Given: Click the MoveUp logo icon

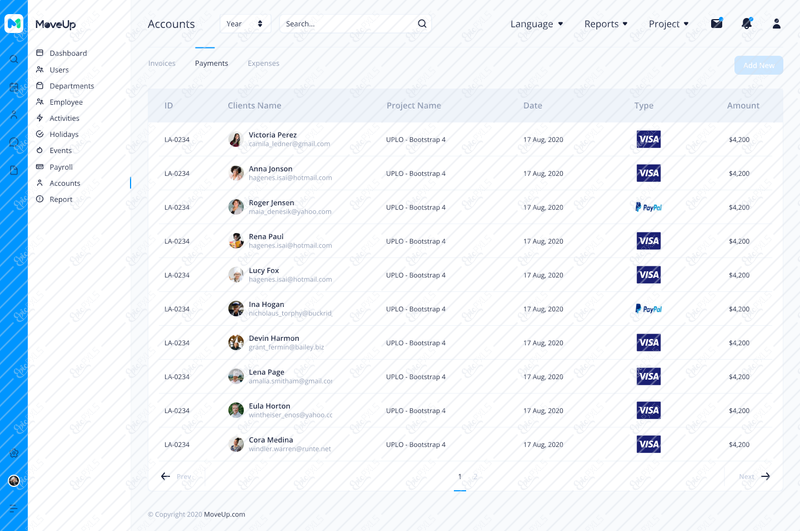Looking at the screenshot, I should pyautogui.click(x=14, y=23).
